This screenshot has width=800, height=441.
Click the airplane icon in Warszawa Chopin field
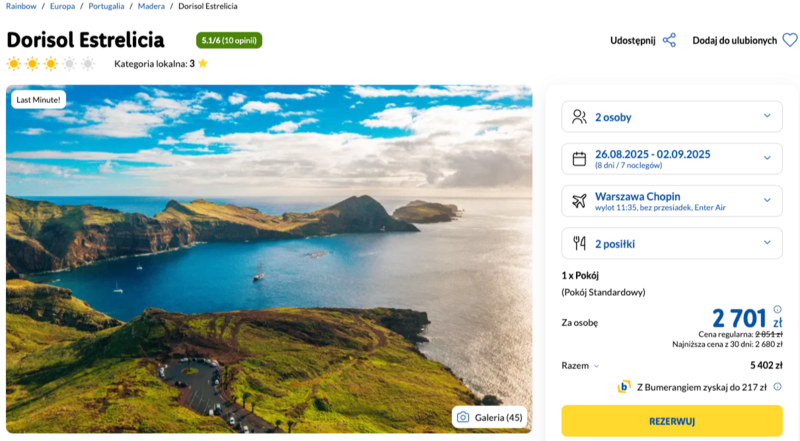579,201
